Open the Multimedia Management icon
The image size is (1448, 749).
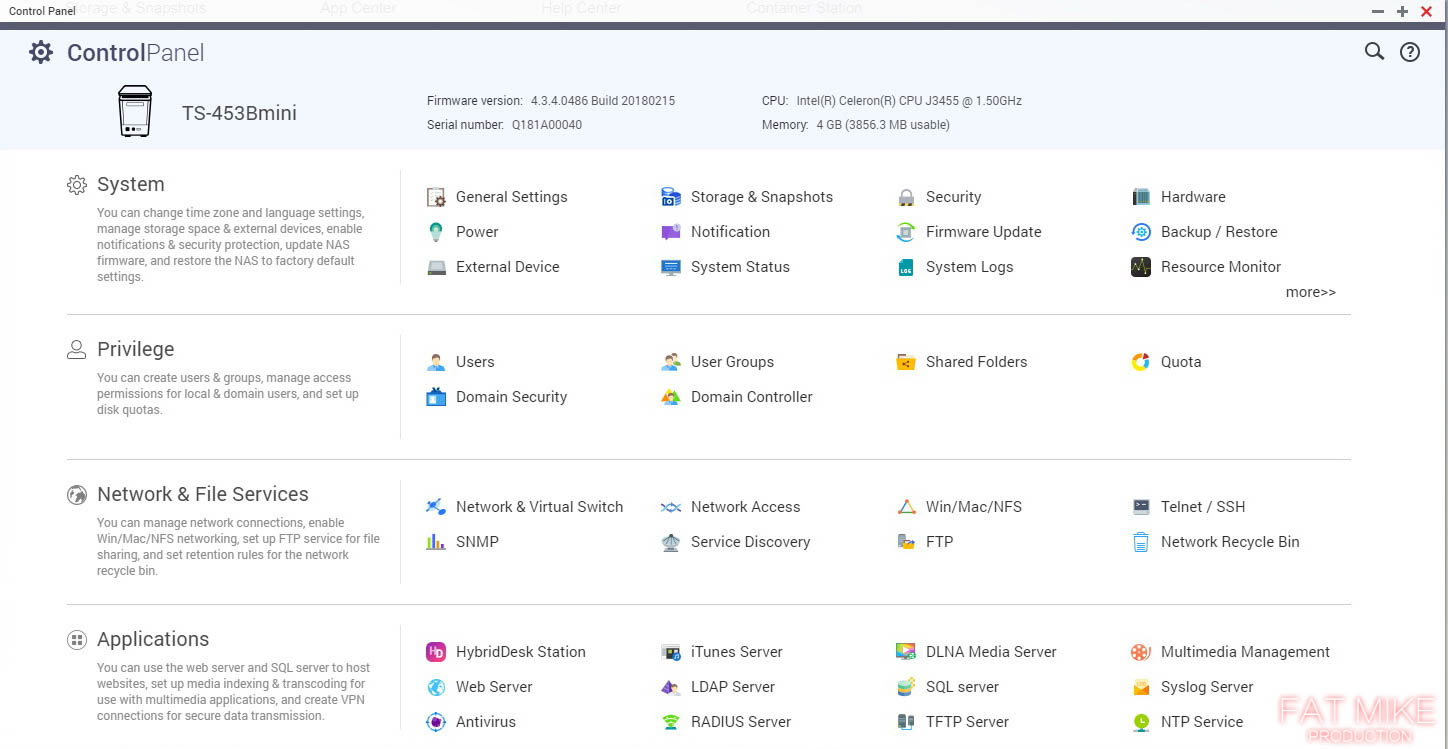pyautogui.click(x=1141, y=652)
